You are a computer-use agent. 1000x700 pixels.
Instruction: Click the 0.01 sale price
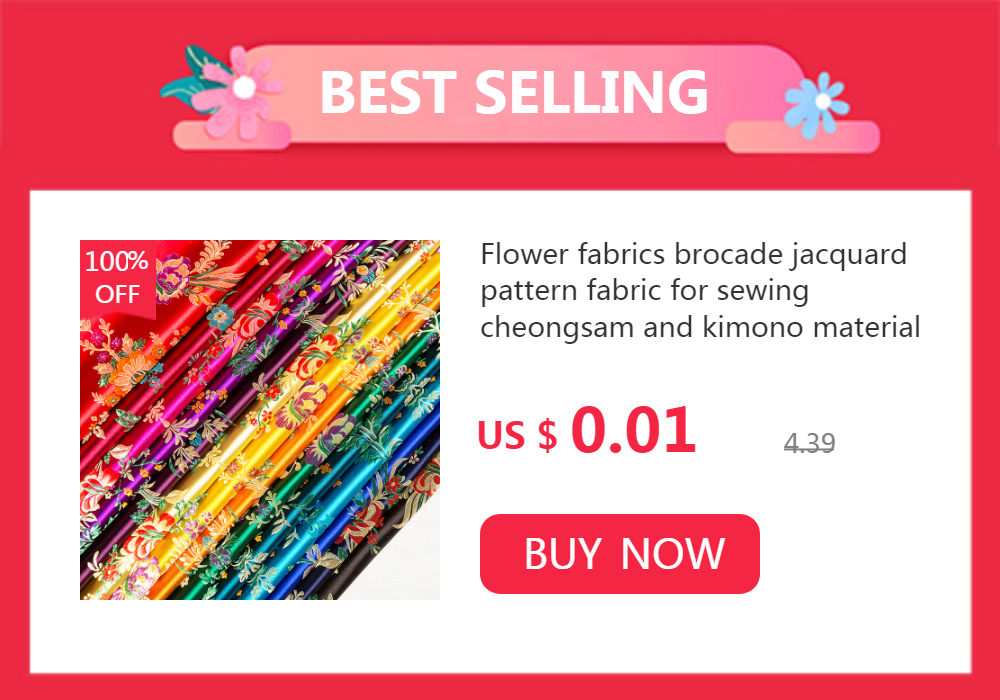633,431
